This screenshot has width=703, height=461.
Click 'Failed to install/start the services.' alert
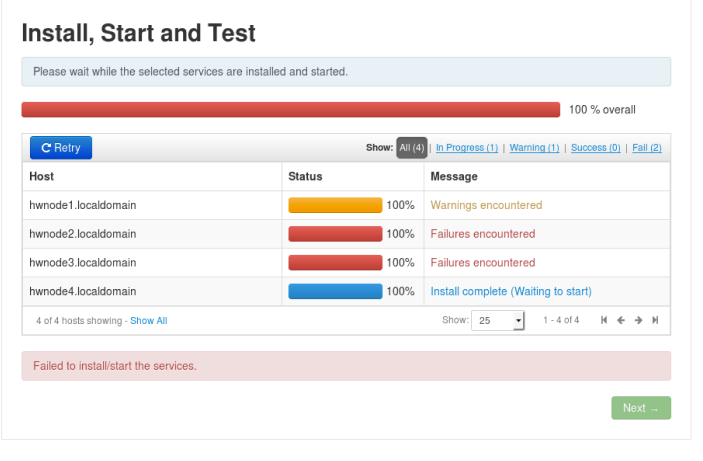[346, 366]
